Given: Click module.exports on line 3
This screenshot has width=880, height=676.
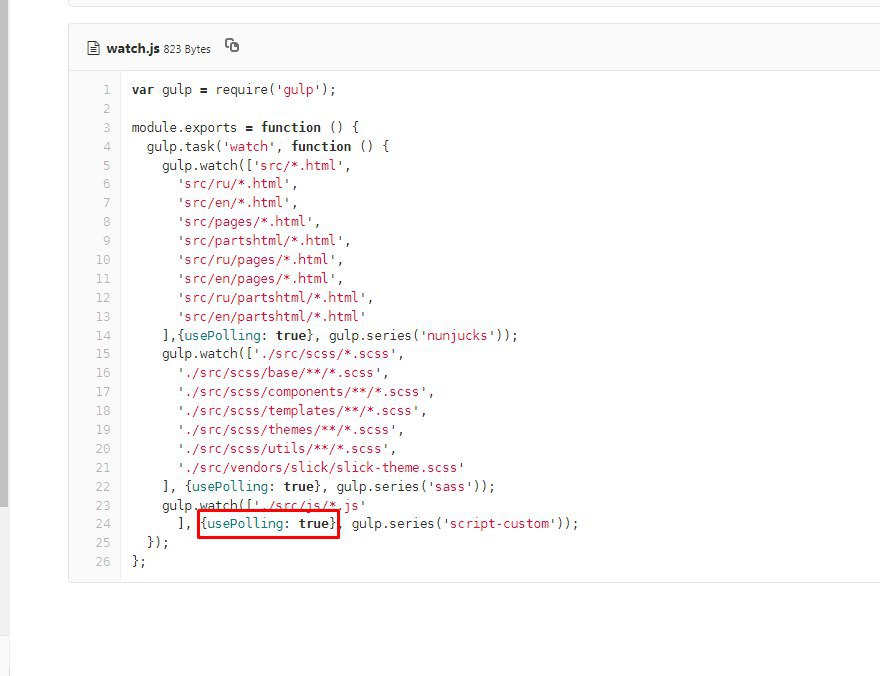Looking at the screenshot, I should click(x=184, y=127).
